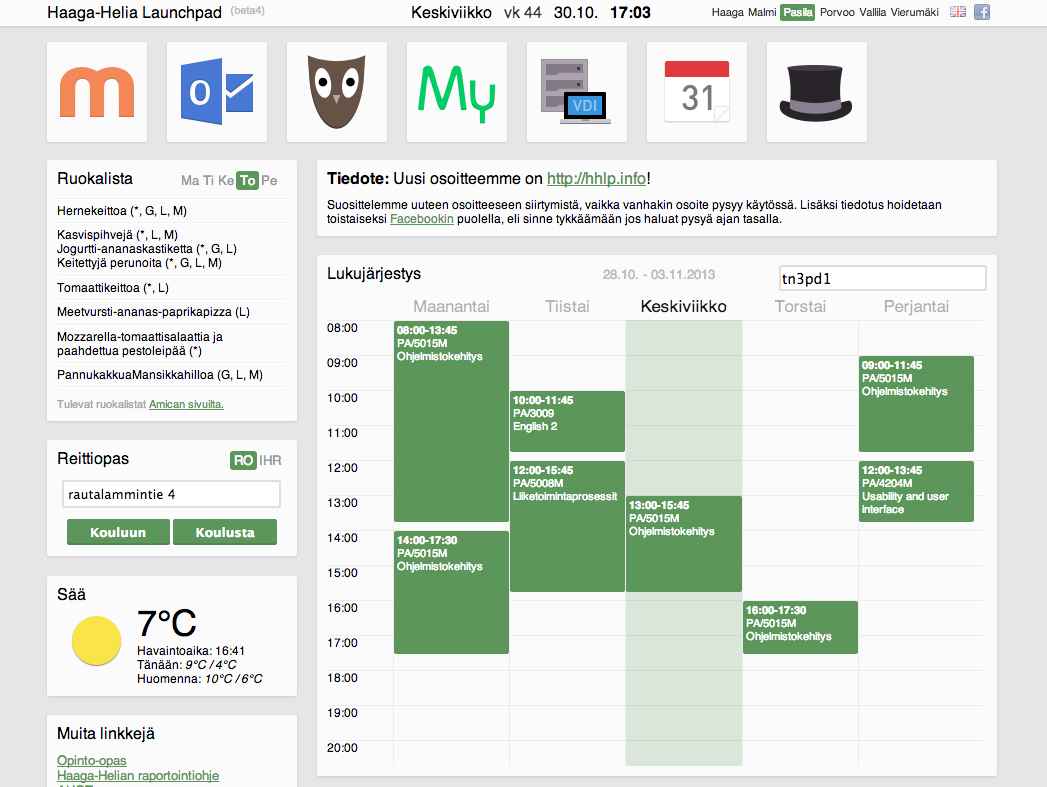
Task: Click the timetable group field tn3pd1
Action: (x=882, y=278)
